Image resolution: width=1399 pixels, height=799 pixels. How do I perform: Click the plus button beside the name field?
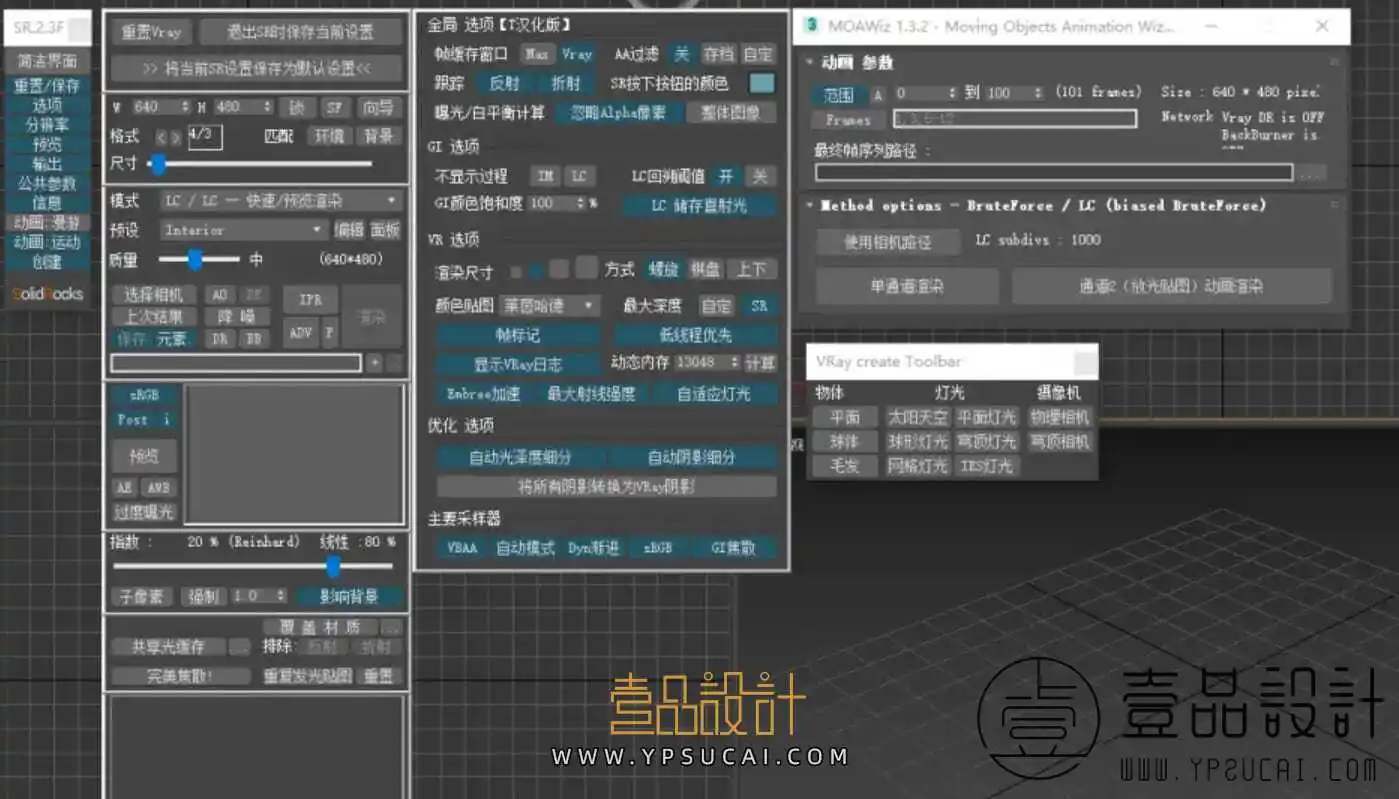pyautogui.click(x=374, y=363)
